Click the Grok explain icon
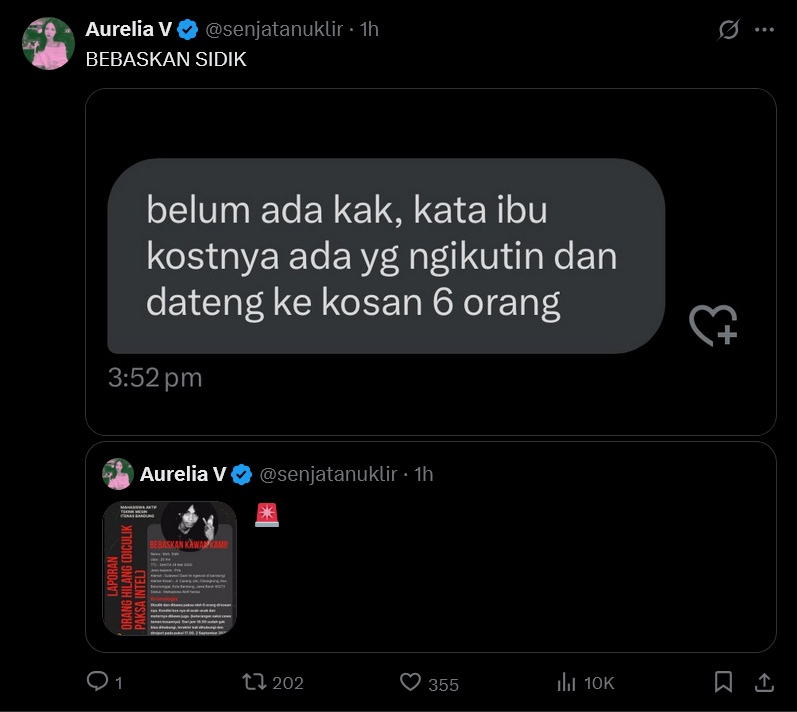Screen dimensions: 797x712 click(x=728, y=29)
